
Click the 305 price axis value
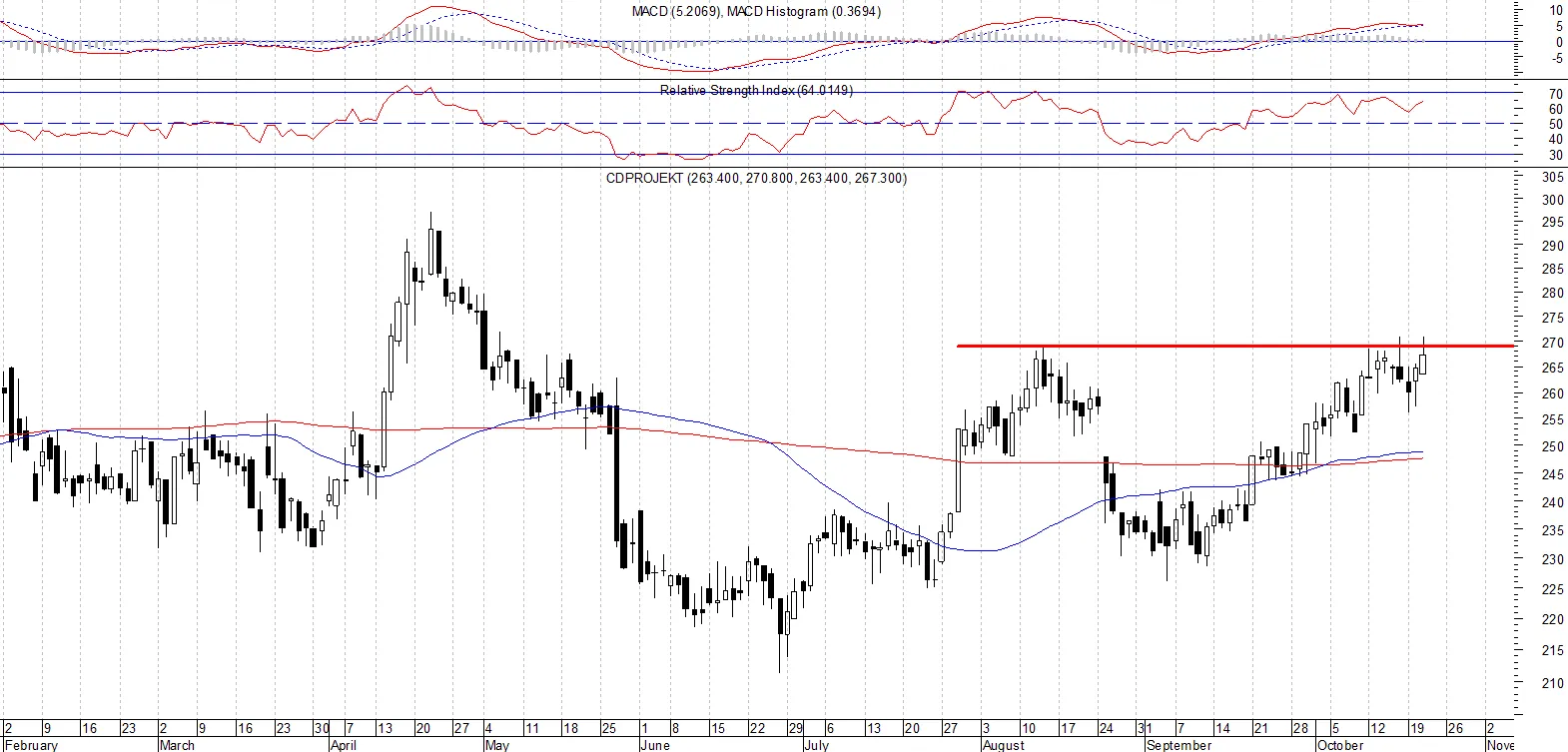click(x=1553, y=177)
